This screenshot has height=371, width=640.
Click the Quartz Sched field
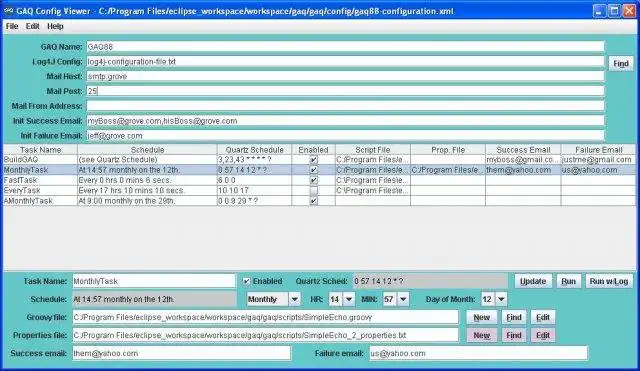(x=431, y=281)
